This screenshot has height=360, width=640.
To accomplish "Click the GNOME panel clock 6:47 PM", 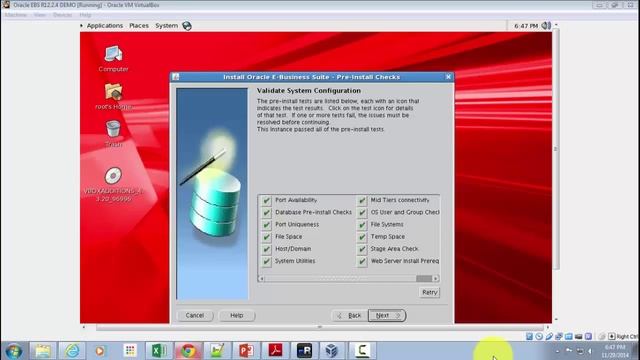I will click(526, 26).
